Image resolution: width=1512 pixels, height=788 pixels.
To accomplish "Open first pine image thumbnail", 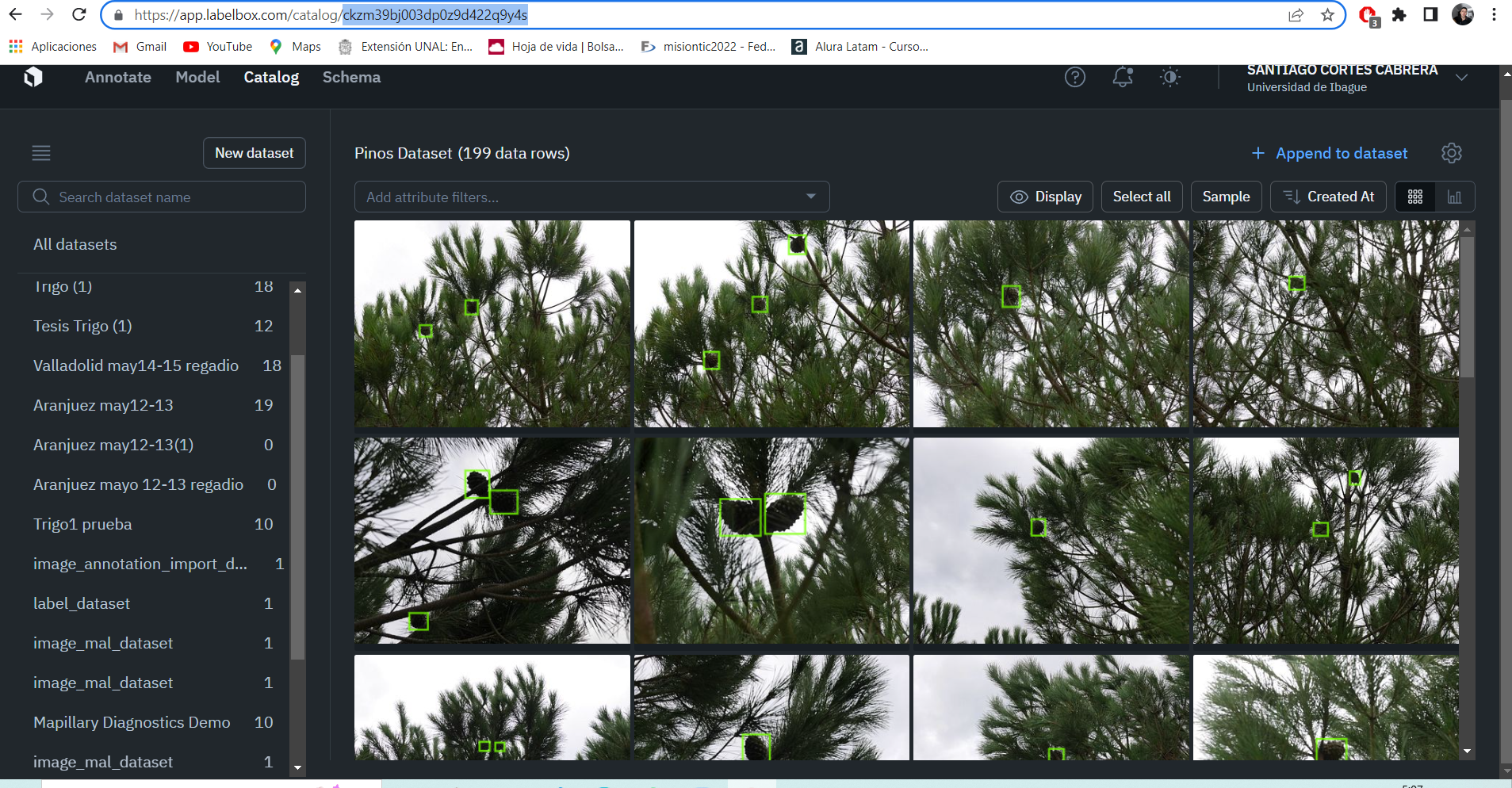I will (x=492, y=323).
